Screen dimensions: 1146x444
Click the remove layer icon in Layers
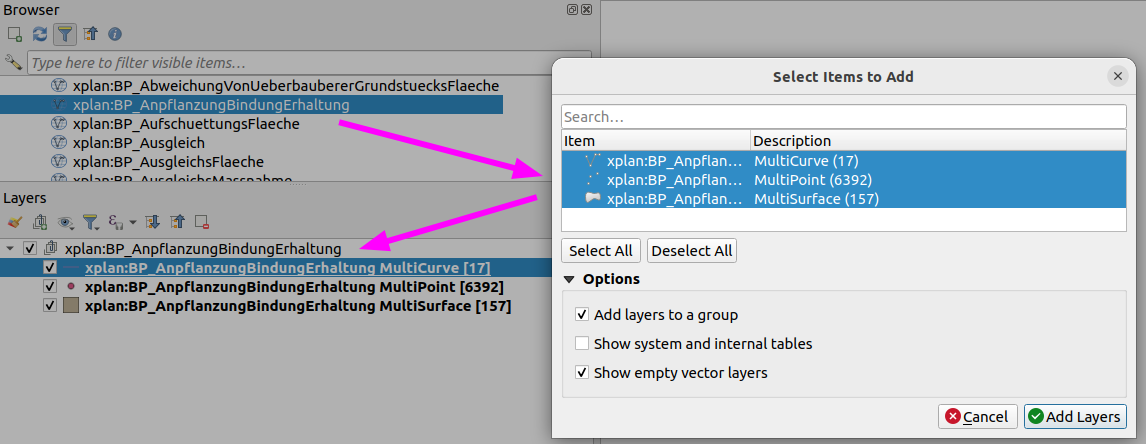click(202, 221)
